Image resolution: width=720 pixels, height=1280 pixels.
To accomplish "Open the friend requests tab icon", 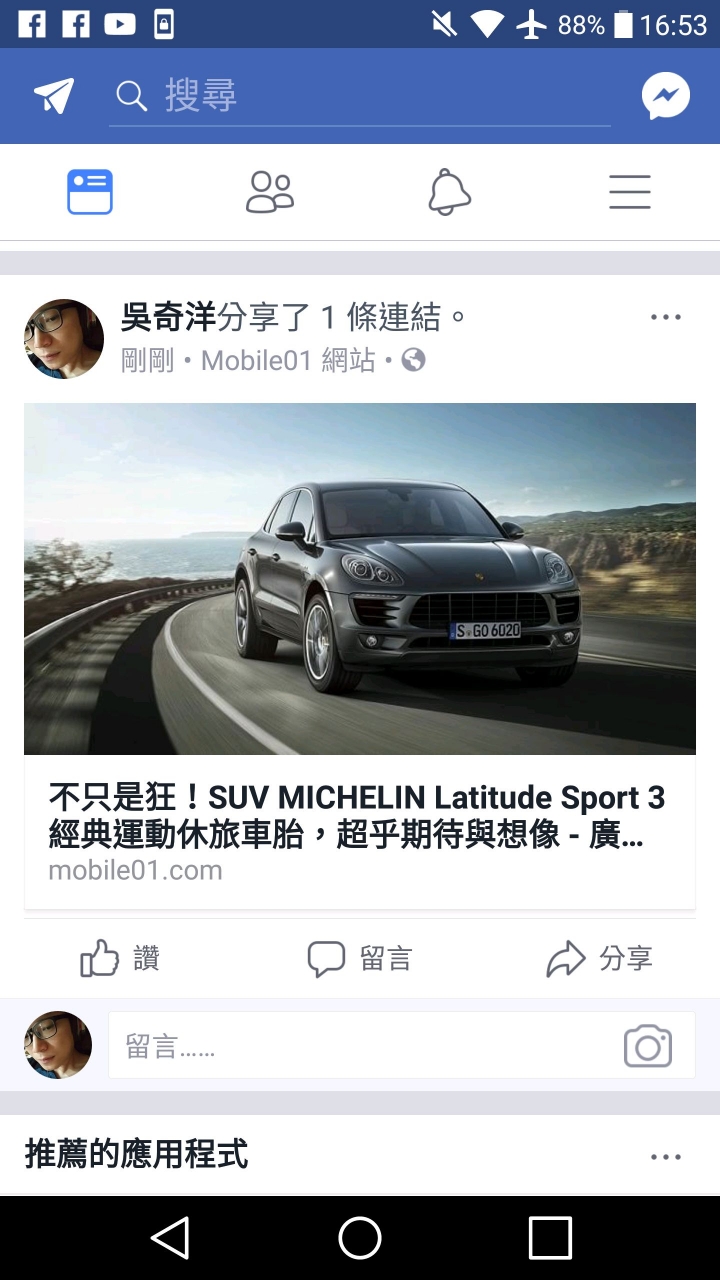I will (270, 192).
